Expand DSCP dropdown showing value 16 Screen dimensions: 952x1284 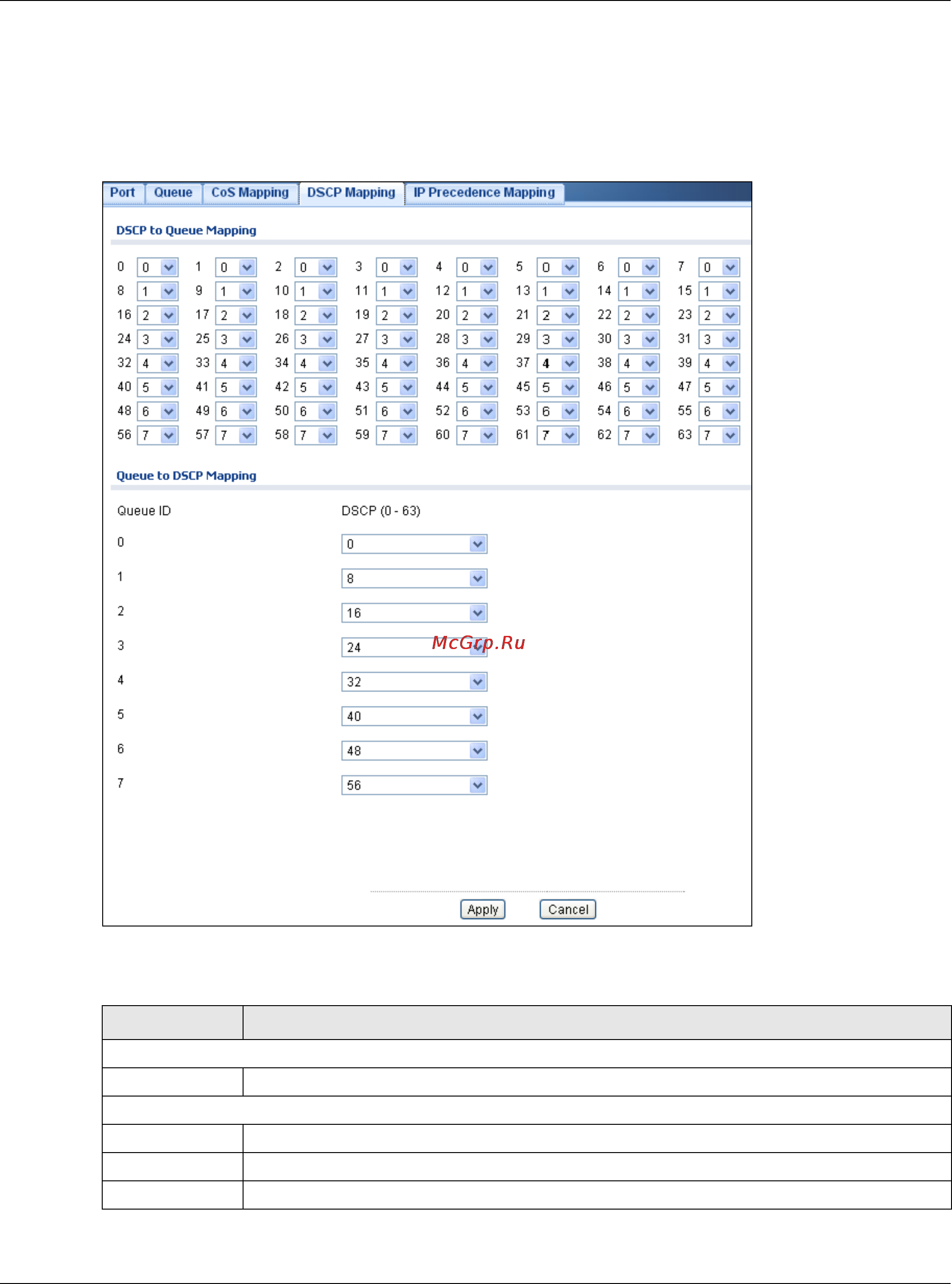click(x=415, y=613)
